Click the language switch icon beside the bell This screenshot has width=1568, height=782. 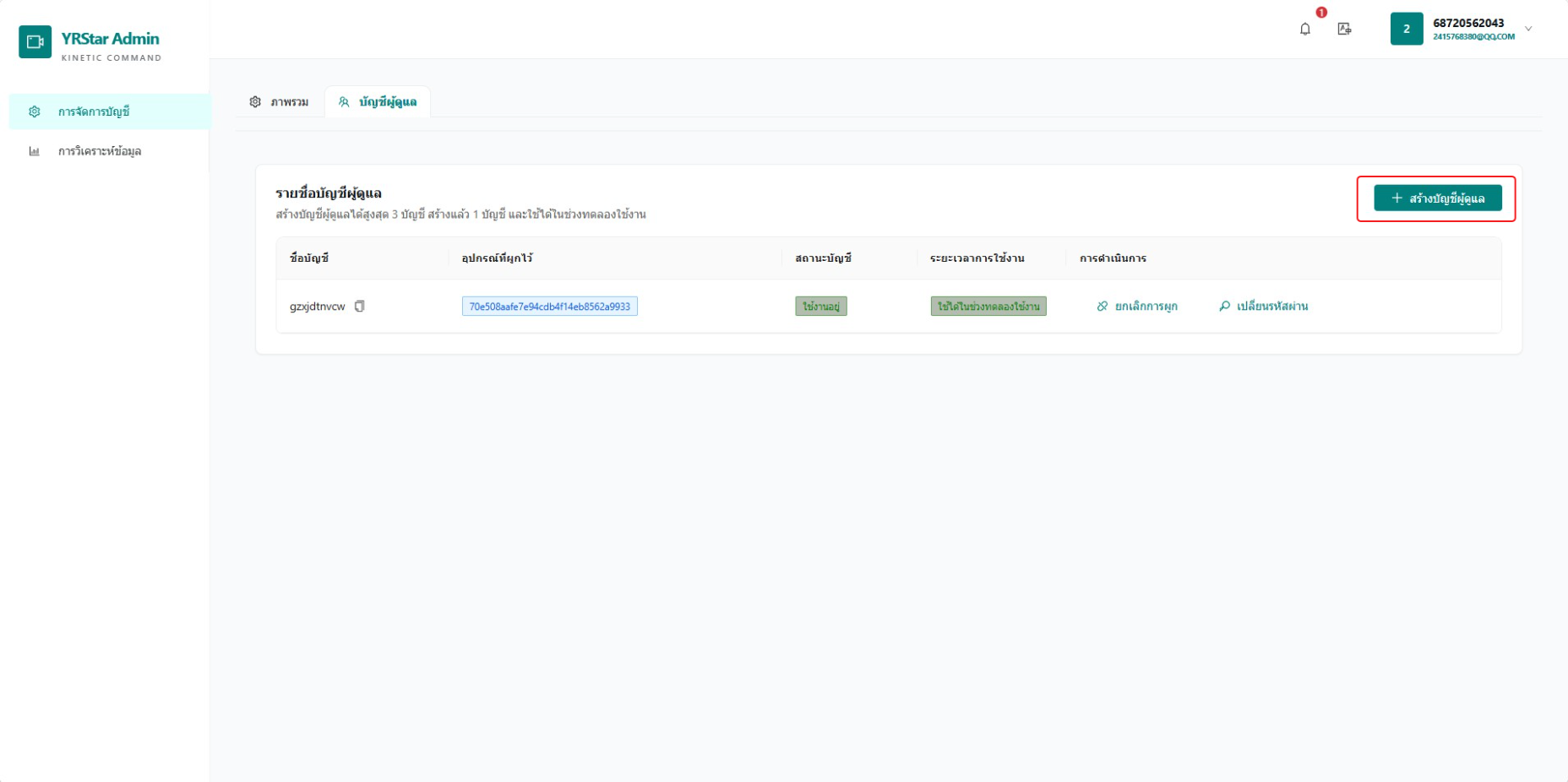(1344, 30)
